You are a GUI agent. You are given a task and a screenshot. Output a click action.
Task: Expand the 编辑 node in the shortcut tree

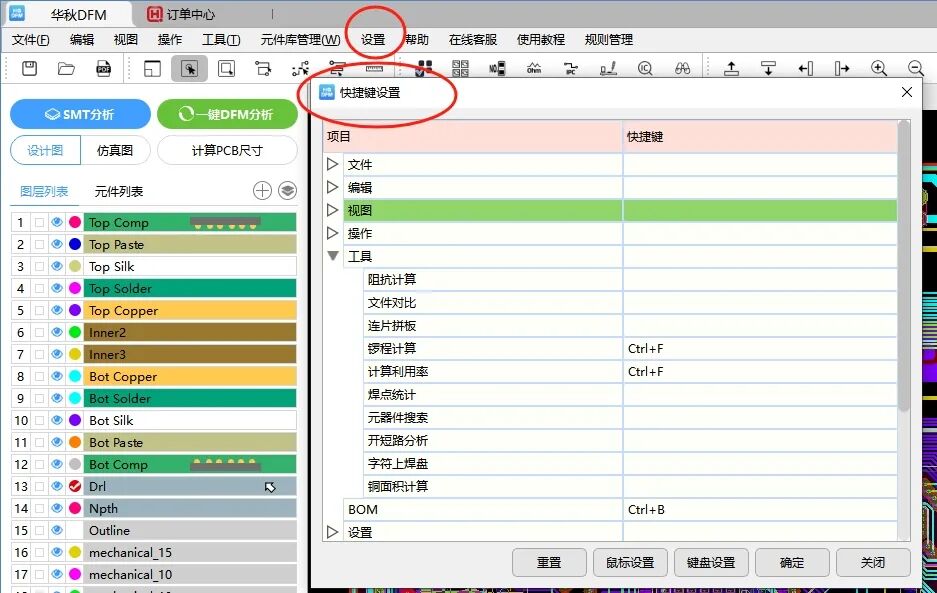tap(333, 187)
